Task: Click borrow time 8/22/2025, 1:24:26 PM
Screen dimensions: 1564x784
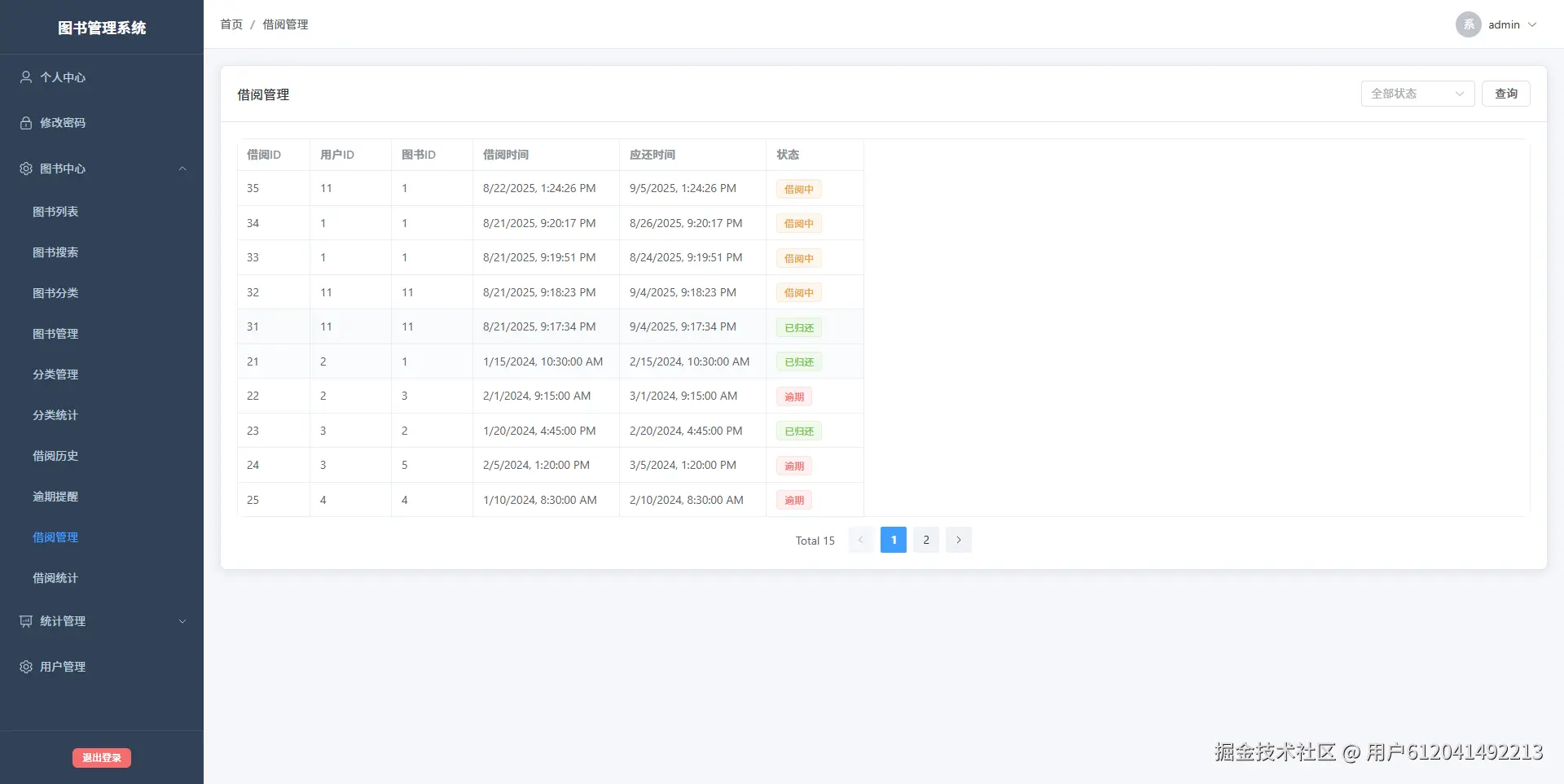Action: [x=539, y=188]
